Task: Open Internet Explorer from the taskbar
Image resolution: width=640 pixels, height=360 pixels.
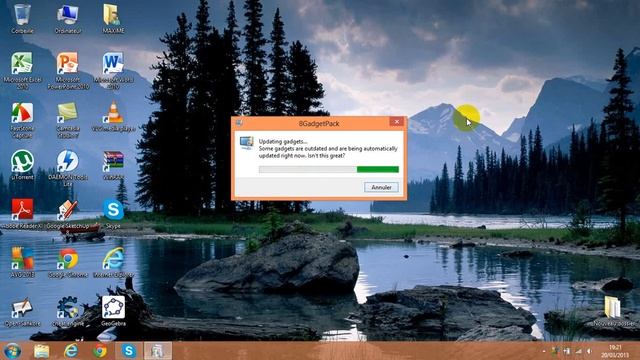Action: pos(71,351)
